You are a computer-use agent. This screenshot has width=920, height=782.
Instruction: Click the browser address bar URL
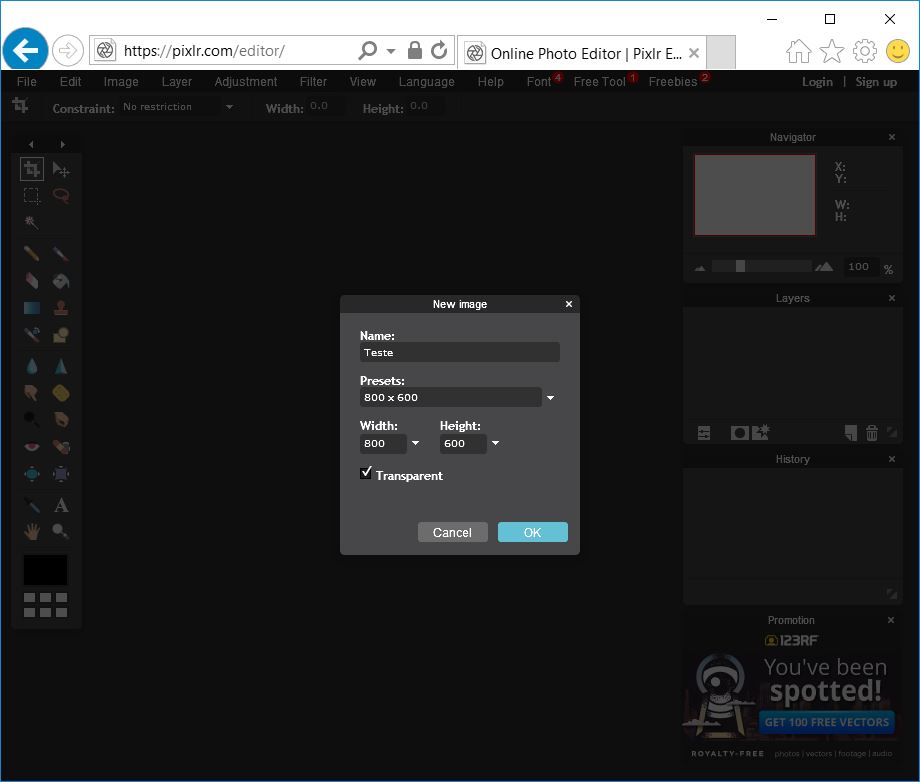click(x=204, y=51)
